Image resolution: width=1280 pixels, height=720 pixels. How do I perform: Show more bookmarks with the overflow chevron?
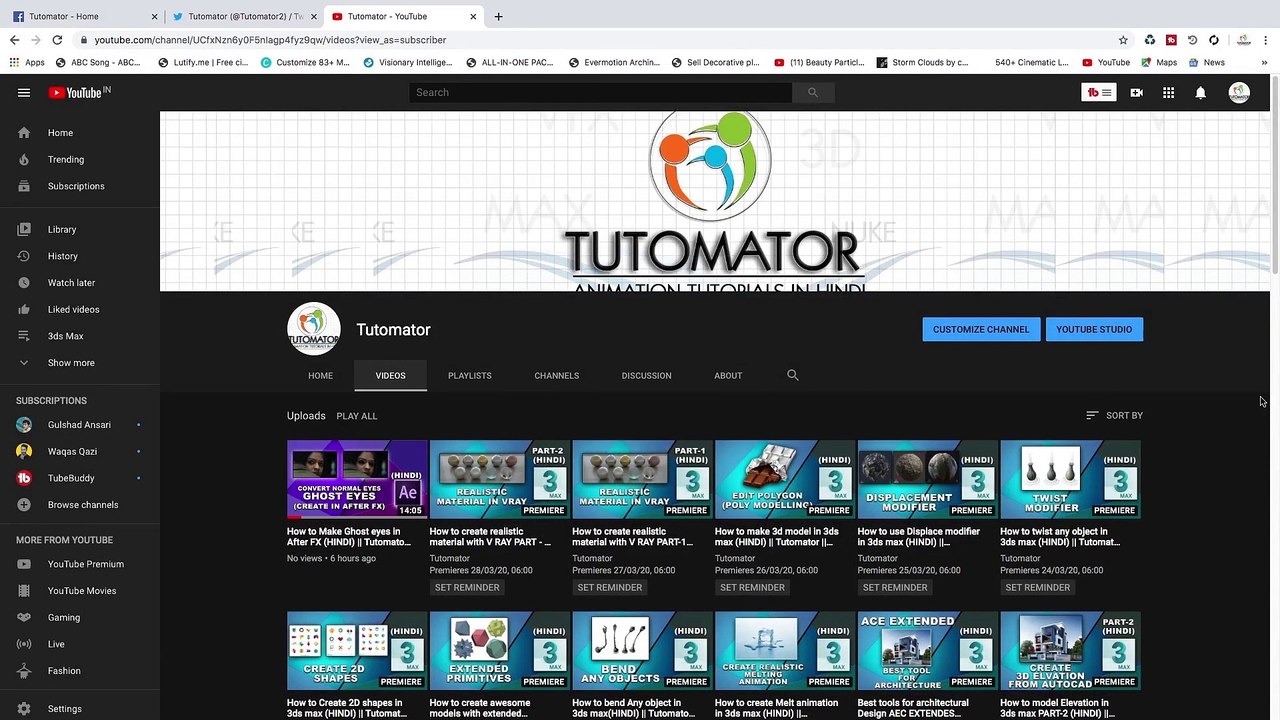(1264, 62)
